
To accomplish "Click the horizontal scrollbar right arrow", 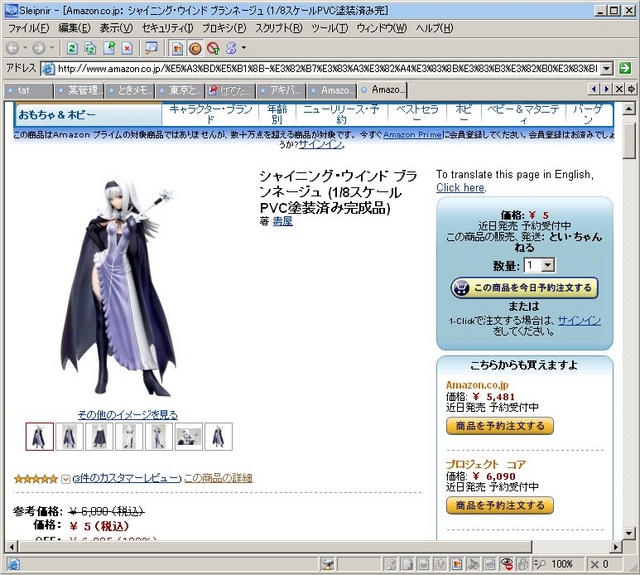I will tap(616, 547).
